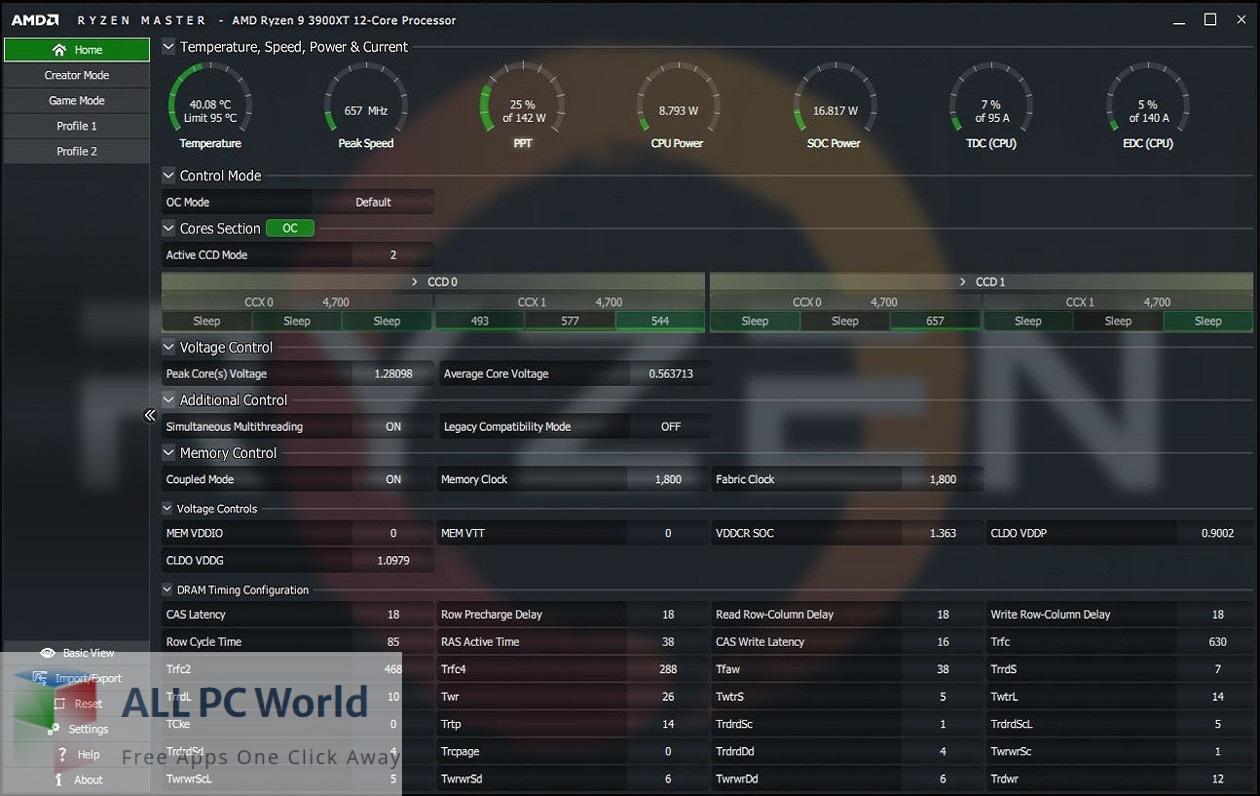Viewport: 1260px width, 796px height.
Task: Click the Basic View eye icon
Action: pos(47,653)
